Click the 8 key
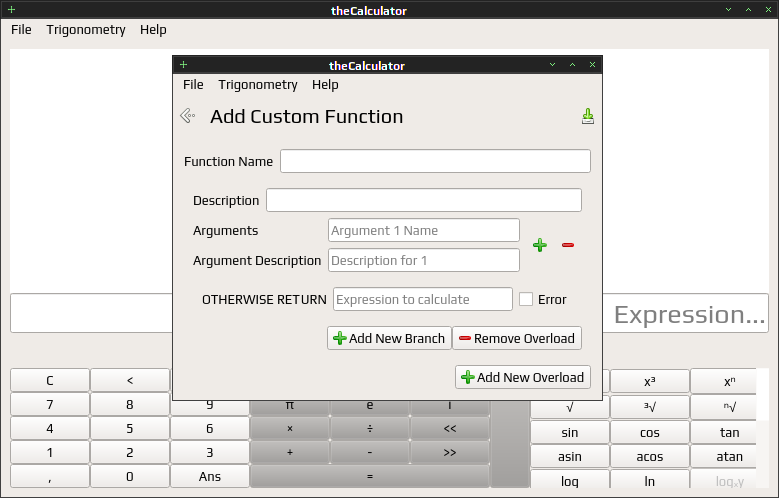779x498 pixels. coord(130,405)
